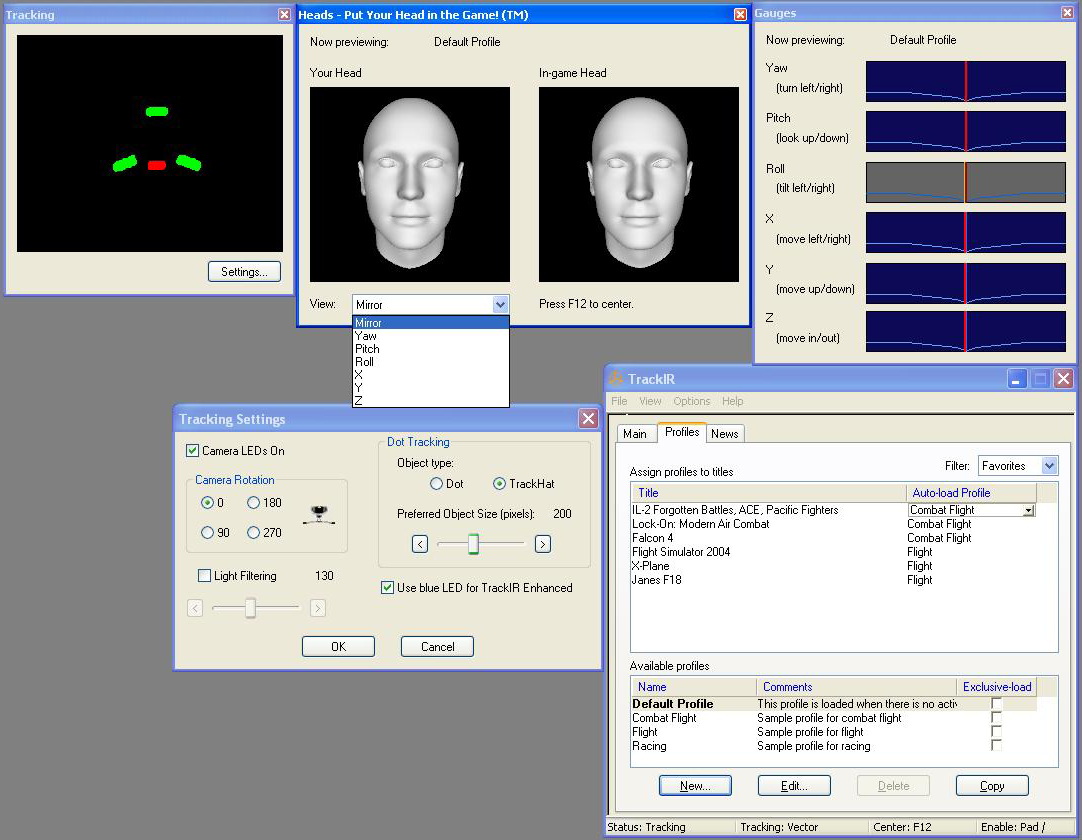Click the Light Filtering slider thumb

click(x=250, y=608)
